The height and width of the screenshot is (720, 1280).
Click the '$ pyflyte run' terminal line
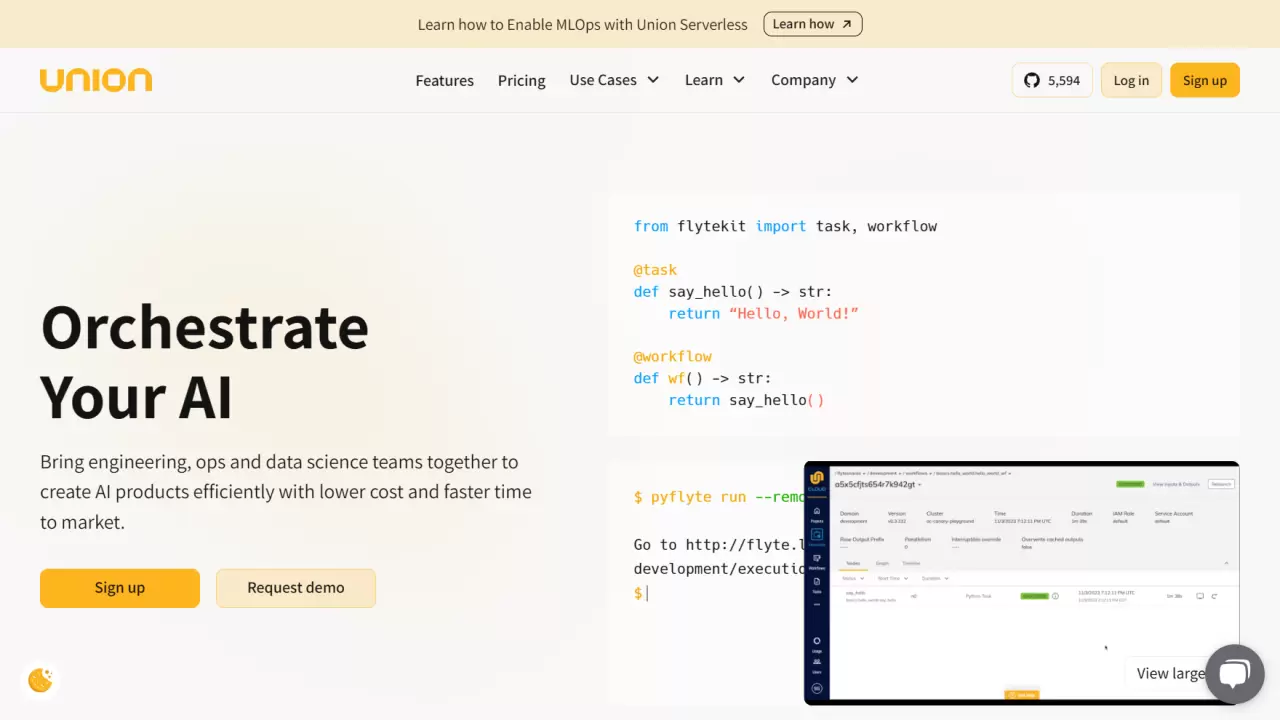coord(719,497)
